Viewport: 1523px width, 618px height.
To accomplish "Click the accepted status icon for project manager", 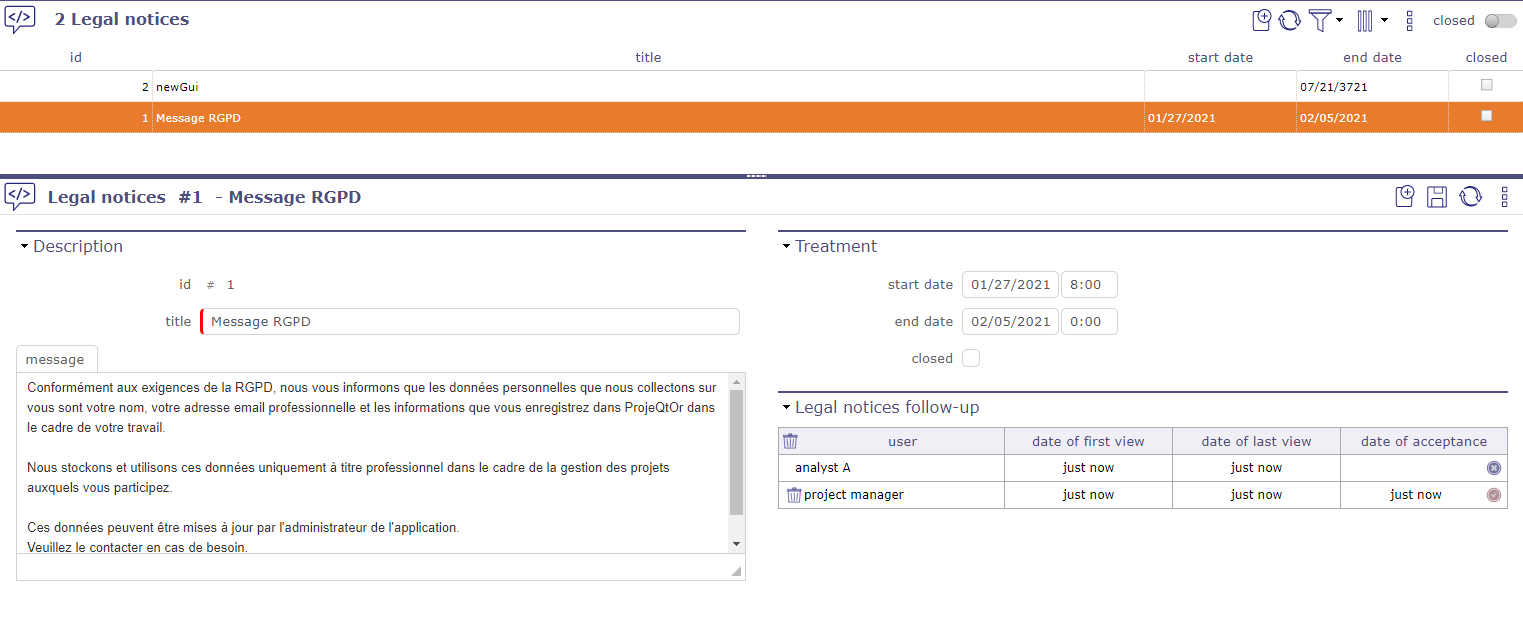I will (x=1494, y=495).
